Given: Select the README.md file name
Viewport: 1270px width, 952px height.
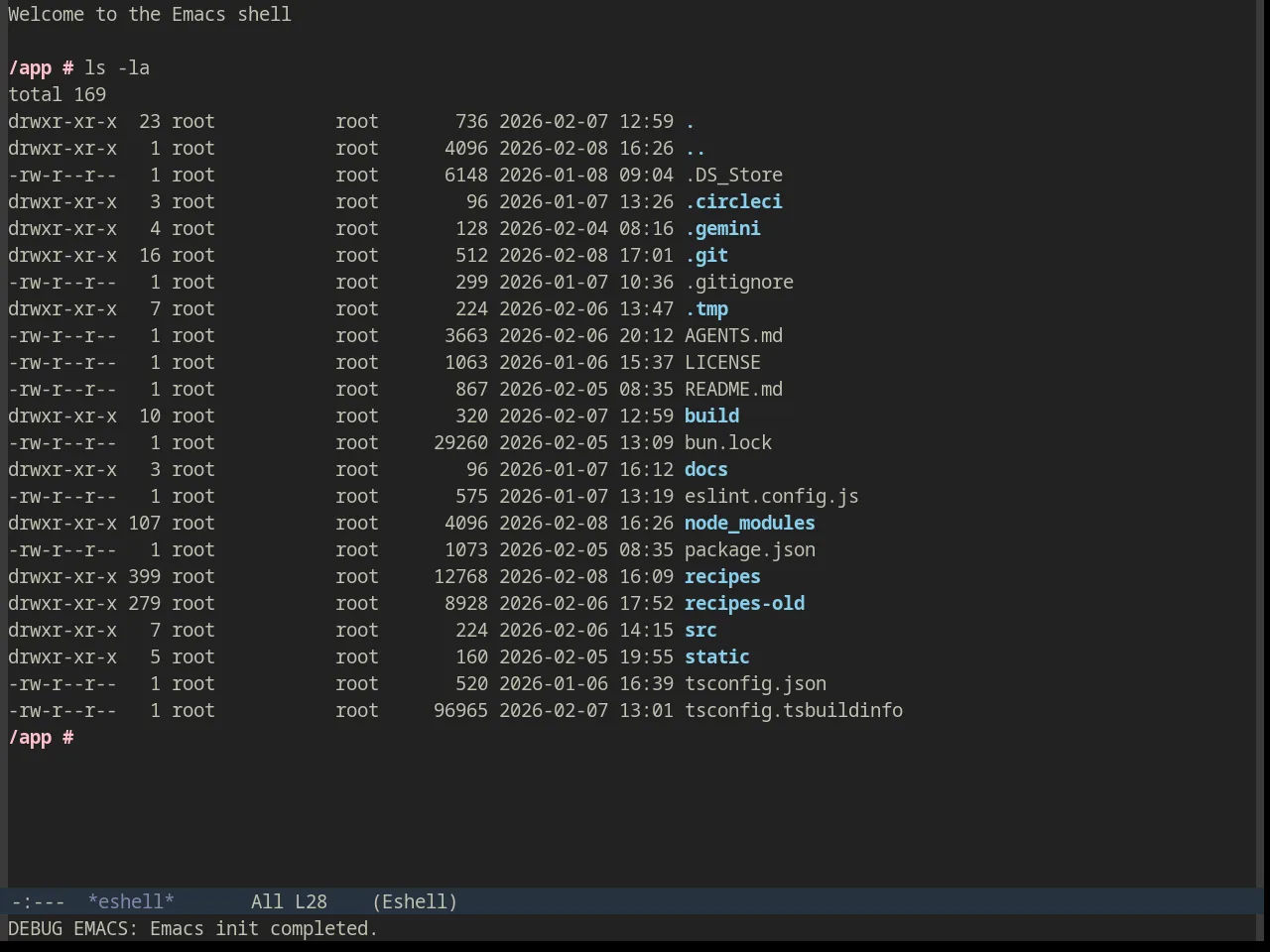Looking at the screenshot, I should 733,389.
